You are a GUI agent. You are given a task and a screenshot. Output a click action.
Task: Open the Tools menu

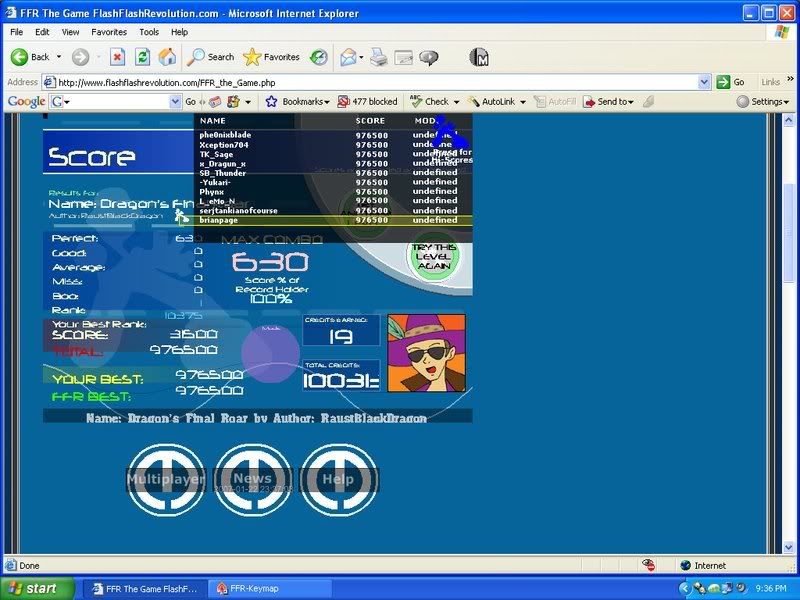pyautogui.click(x=149, y=32)
